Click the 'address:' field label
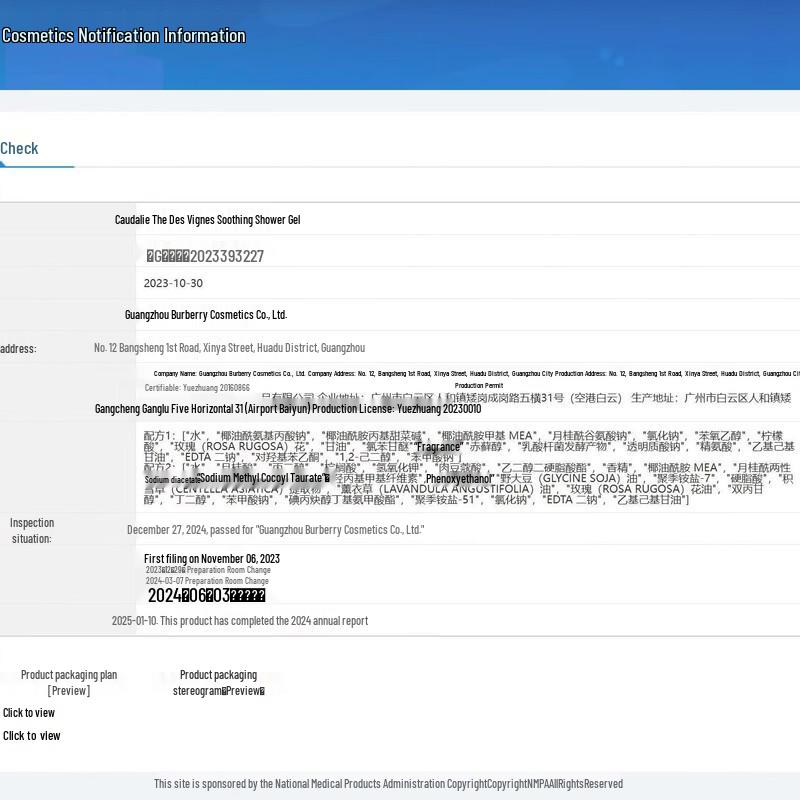 pos(18,349)
